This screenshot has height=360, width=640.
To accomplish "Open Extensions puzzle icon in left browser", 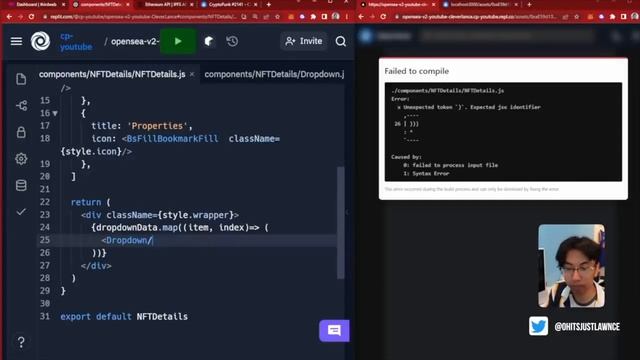I will (313, 17).
